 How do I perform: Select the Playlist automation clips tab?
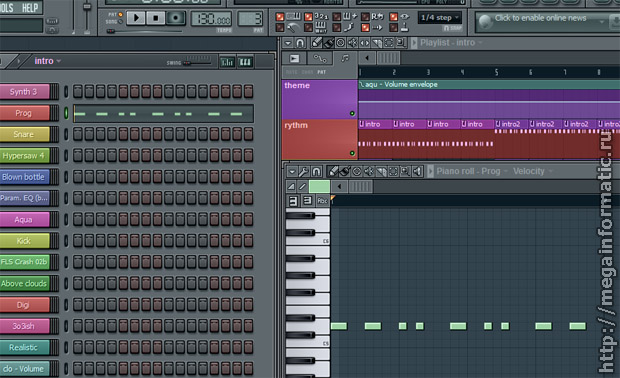click(319, 59)
